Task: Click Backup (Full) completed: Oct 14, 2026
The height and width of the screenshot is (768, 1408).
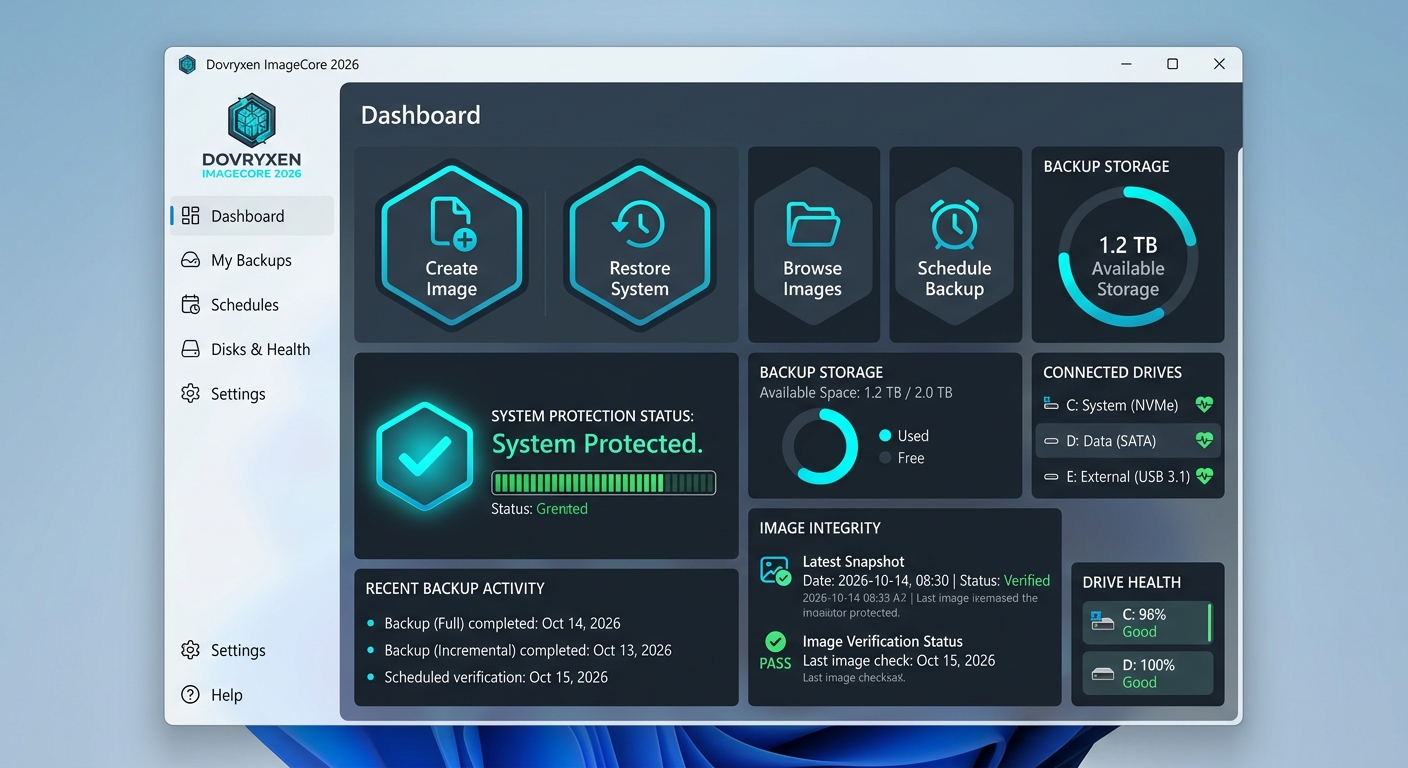Action: pyautogui.click(x=502, y=623)
